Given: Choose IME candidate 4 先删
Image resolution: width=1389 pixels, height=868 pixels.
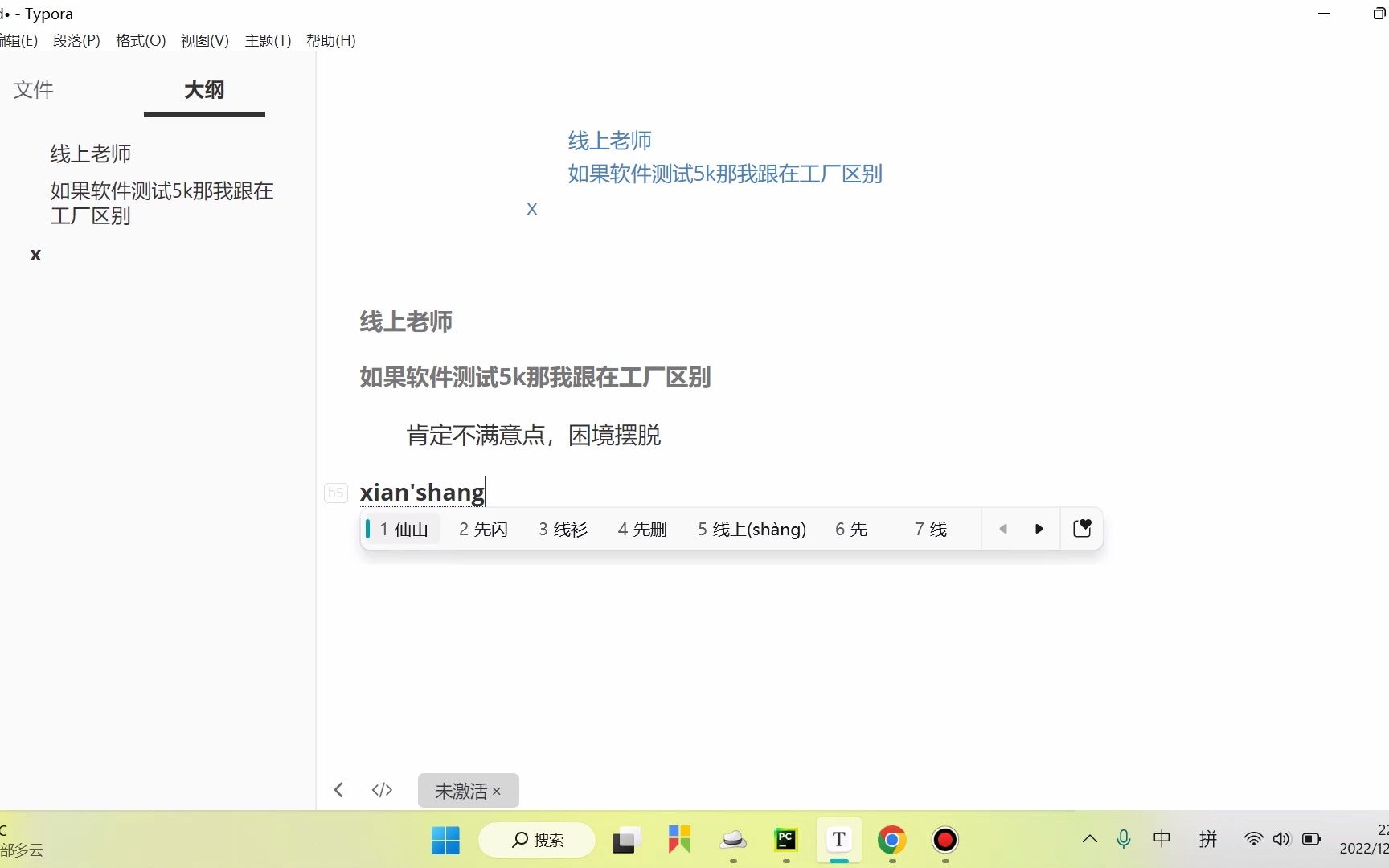Looking at the screenshot, I should click(x=643, y=529).
